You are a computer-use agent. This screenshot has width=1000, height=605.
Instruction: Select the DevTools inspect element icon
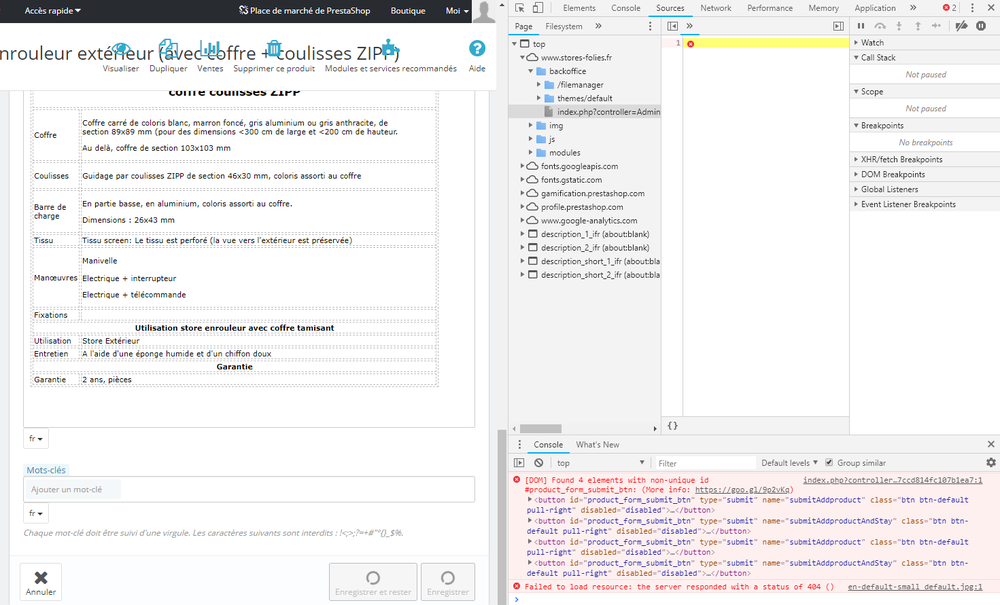[520, 8]
